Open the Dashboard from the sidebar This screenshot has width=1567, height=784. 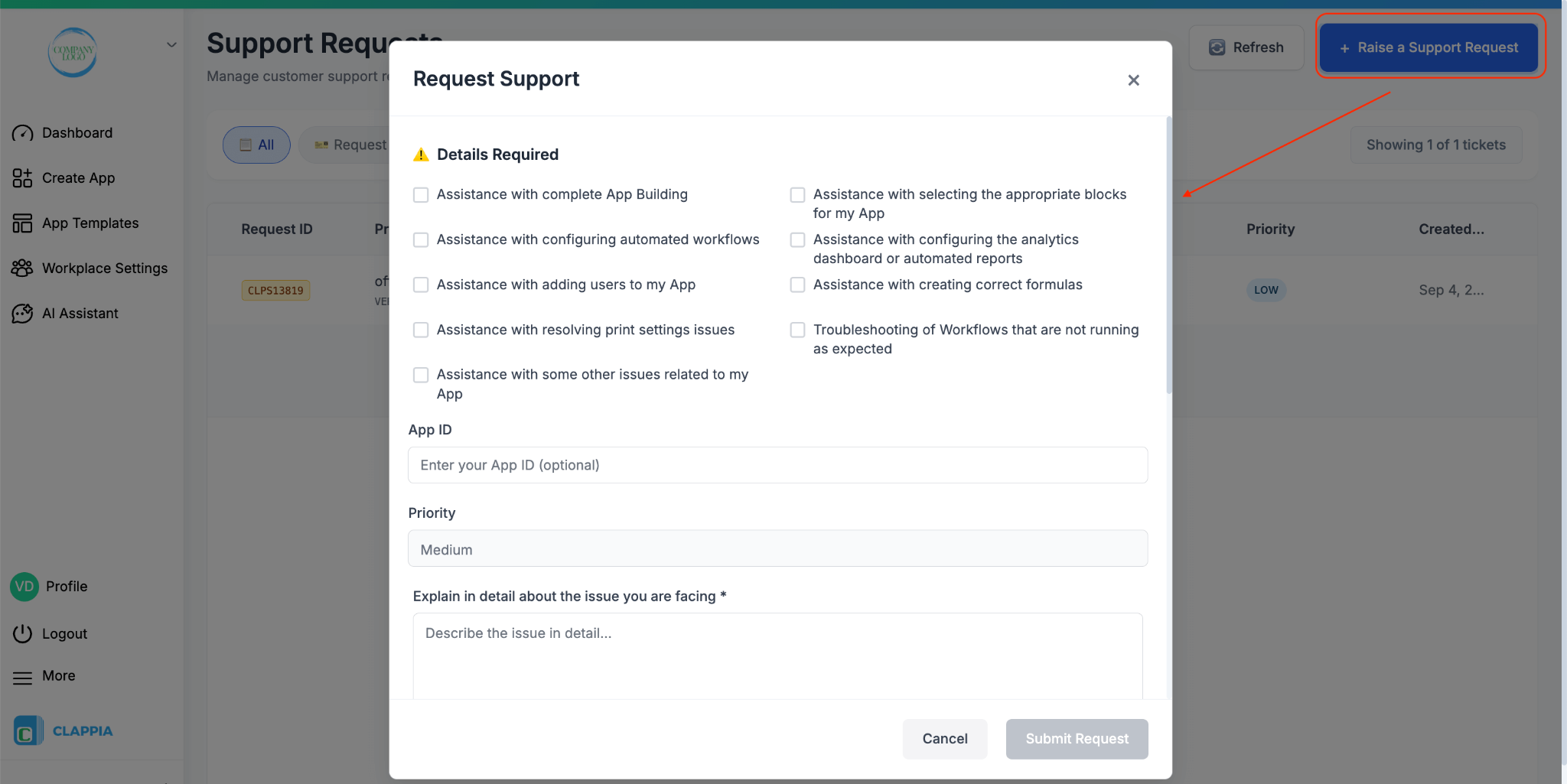click(x=77, y=132)
